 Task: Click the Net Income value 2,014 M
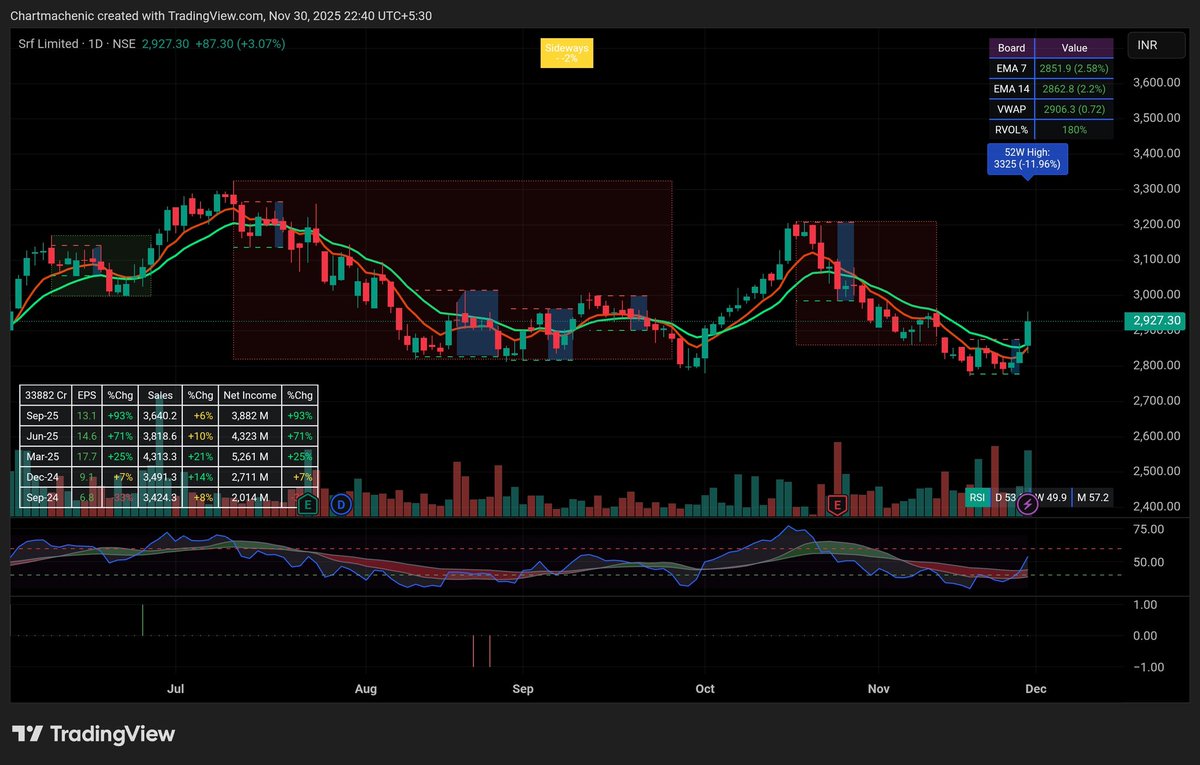point(250,497)
